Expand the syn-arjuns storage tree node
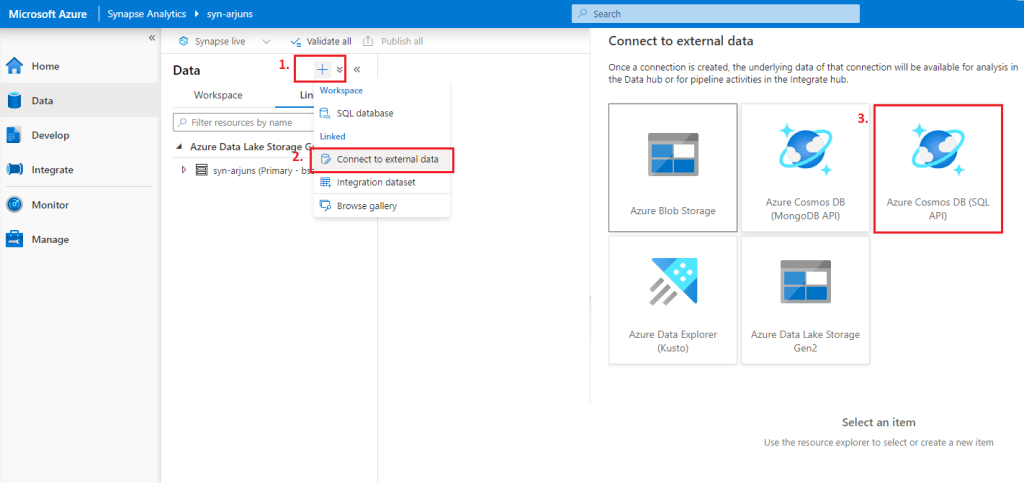1024x483 pixels. [184, 170]
